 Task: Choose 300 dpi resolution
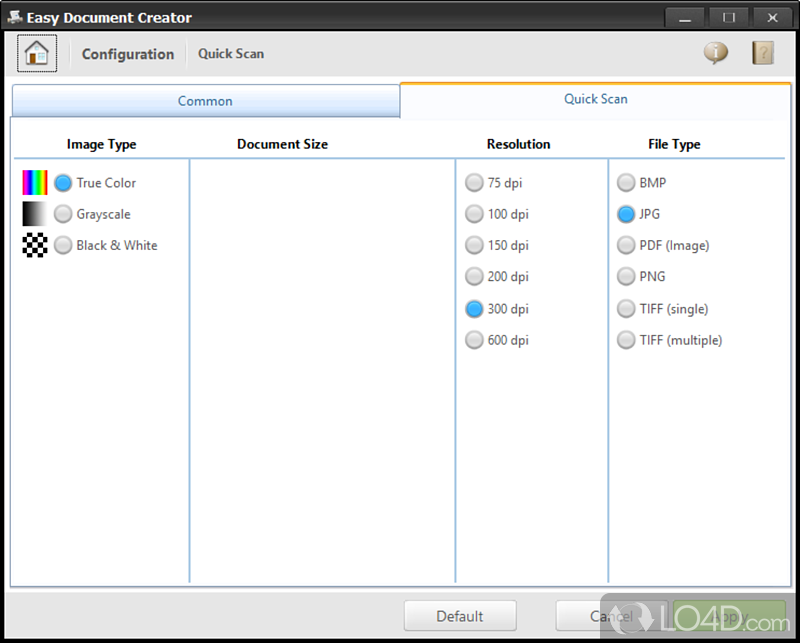474,309
